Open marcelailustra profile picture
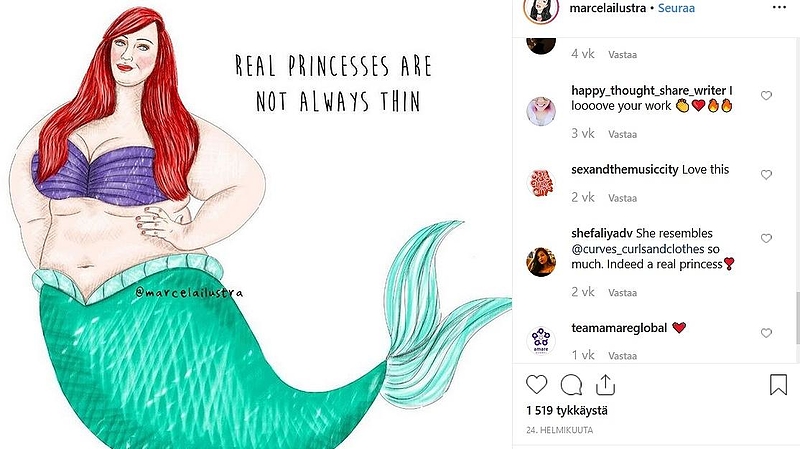 point(541,9)
